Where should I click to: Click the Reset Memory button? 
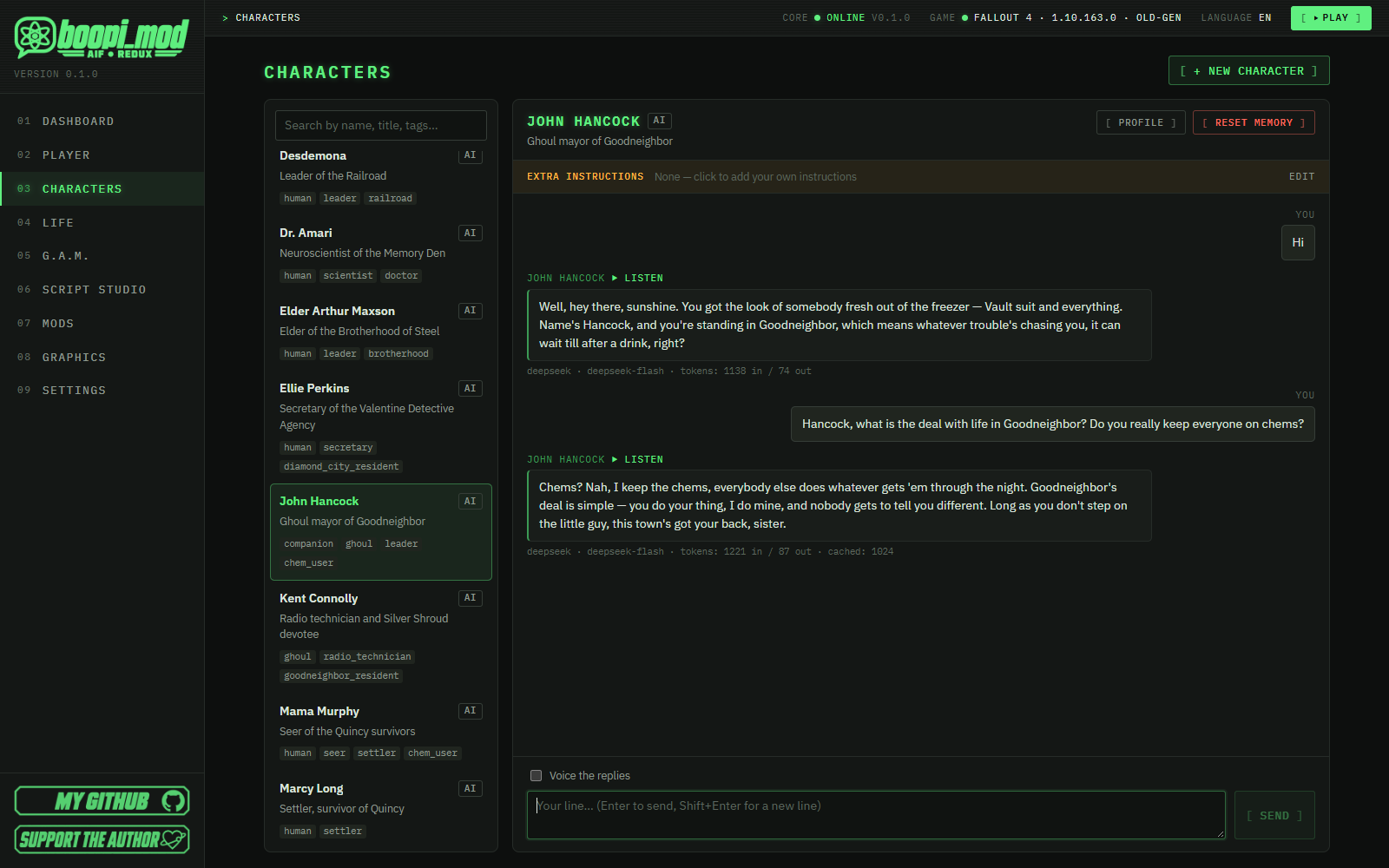point(1254,122)
